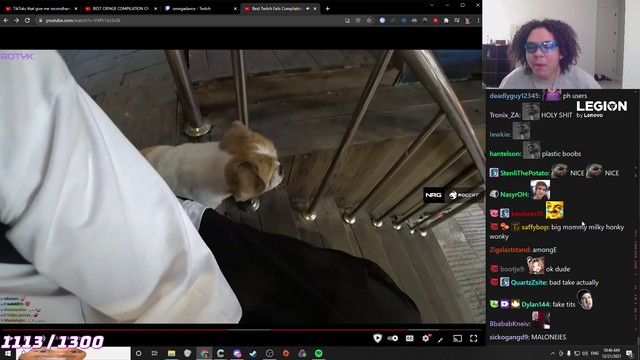Click the red extension icon in toolbar
This screenshot has height=360, width=640.
[436, 20]
